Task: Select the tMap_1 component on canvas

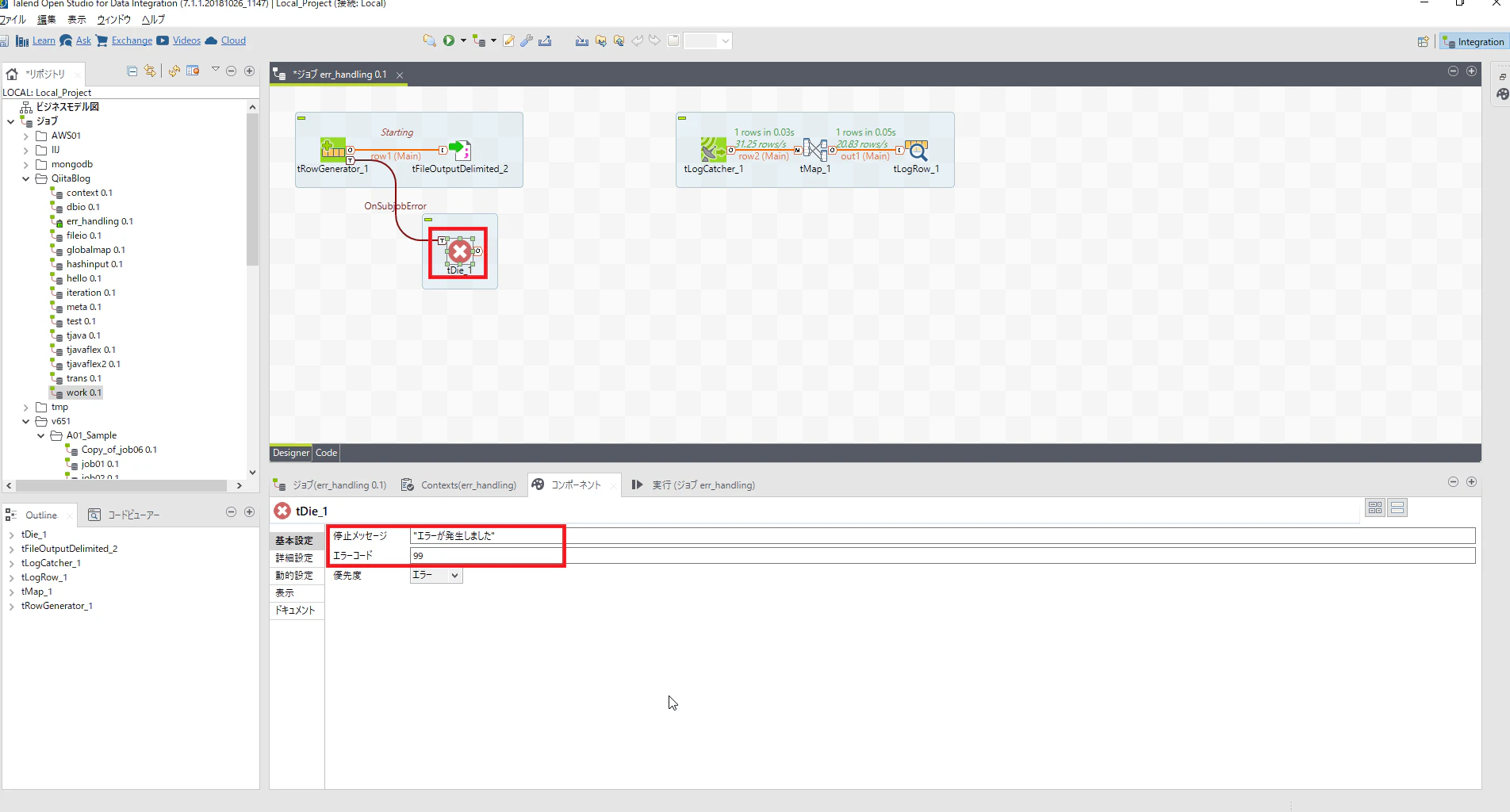Action: 815,150
